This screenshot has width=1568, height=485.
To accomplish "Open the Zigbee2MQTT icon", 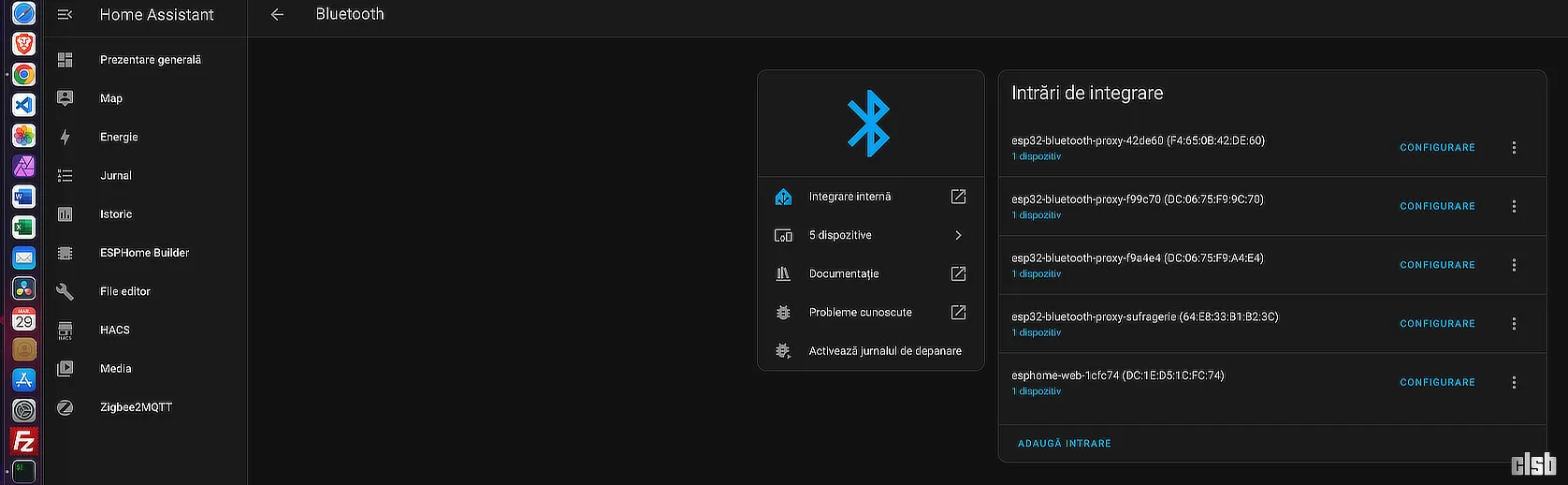I will point(65,407).
